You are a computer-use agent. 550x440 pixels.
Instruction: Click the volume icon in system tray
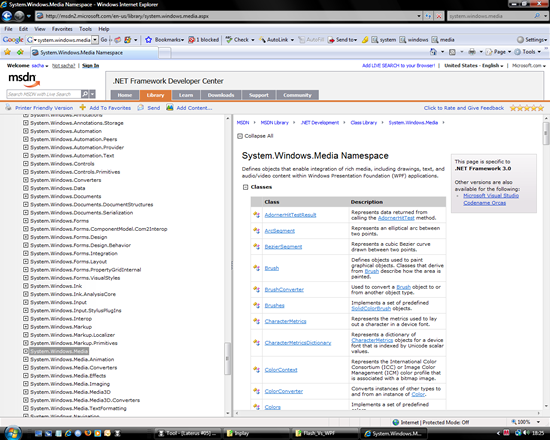(x=526, y=433)
